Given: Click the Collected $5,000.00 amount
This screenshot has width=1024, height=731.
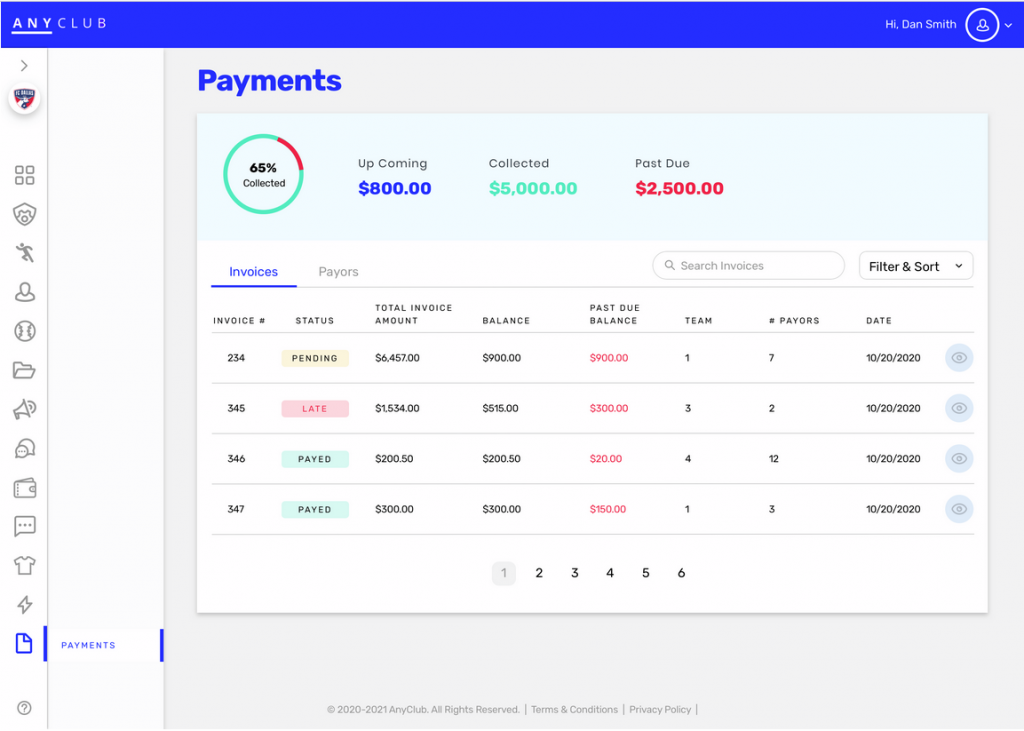Looking at the screenshot, I should point(533,188).
